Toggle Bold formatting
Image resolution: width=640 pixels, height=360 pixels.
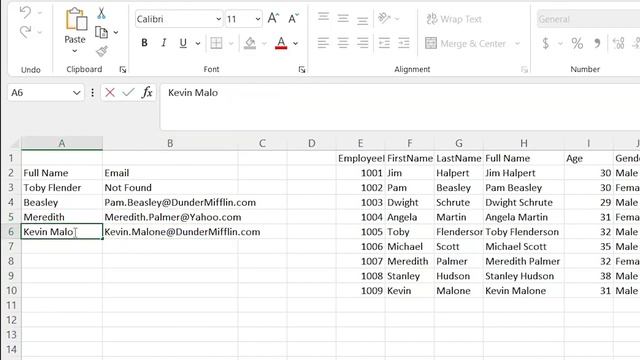(x=144, y=43)
